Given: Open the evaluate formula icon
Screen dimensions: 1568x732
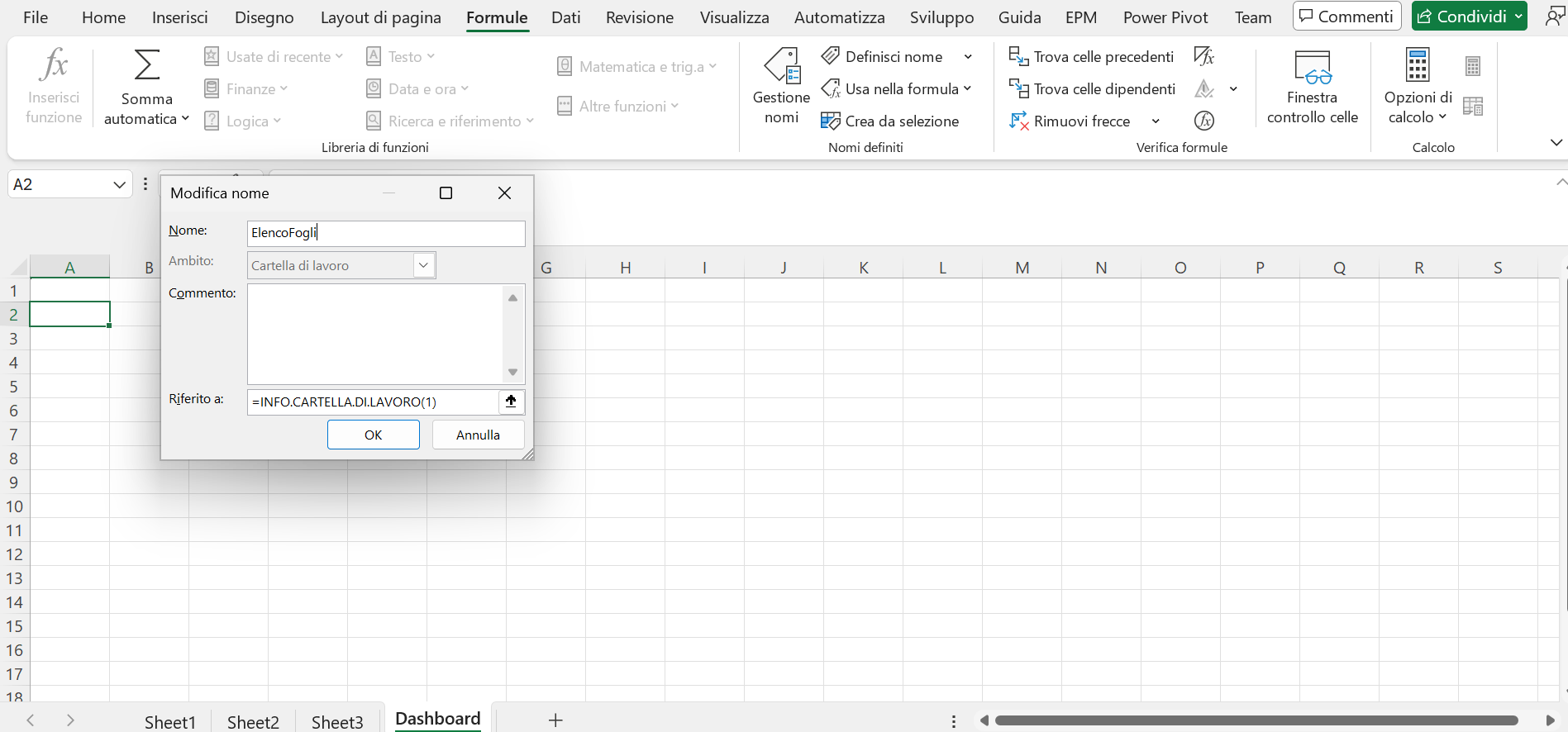Looking at the screenshot, I should [1204, 121].
